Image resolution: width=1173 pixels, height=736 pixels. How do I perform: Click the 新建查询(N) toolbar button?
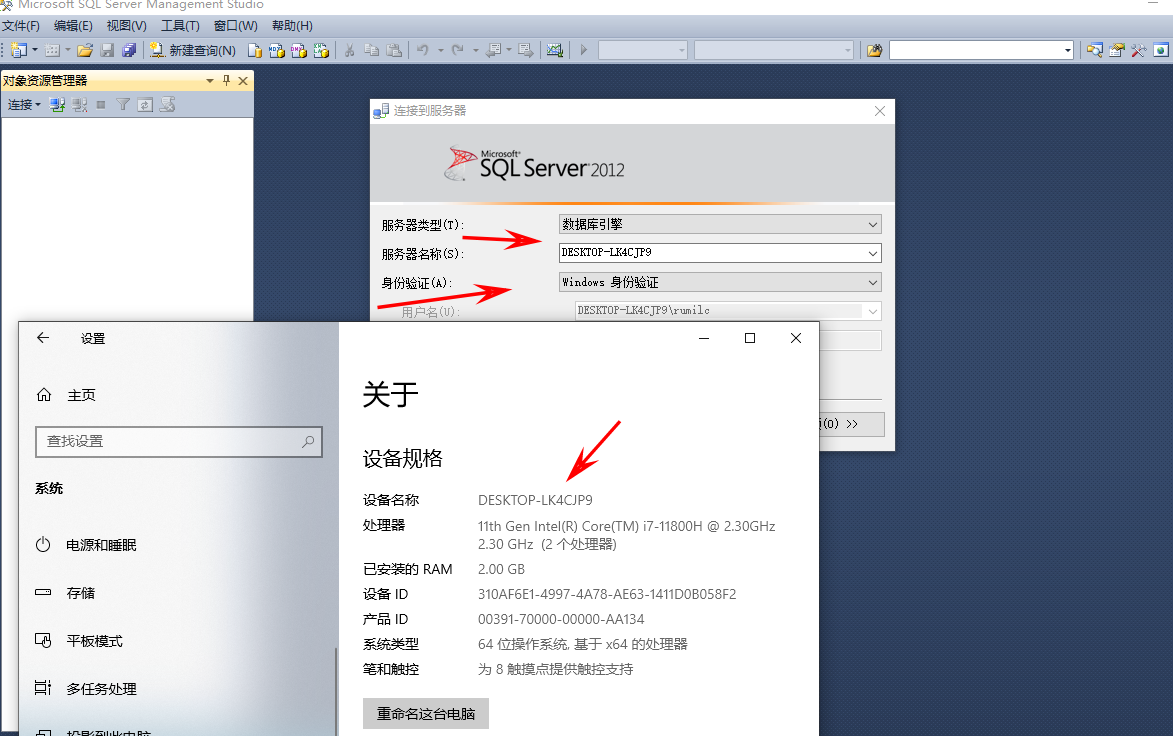click(192, 50)
